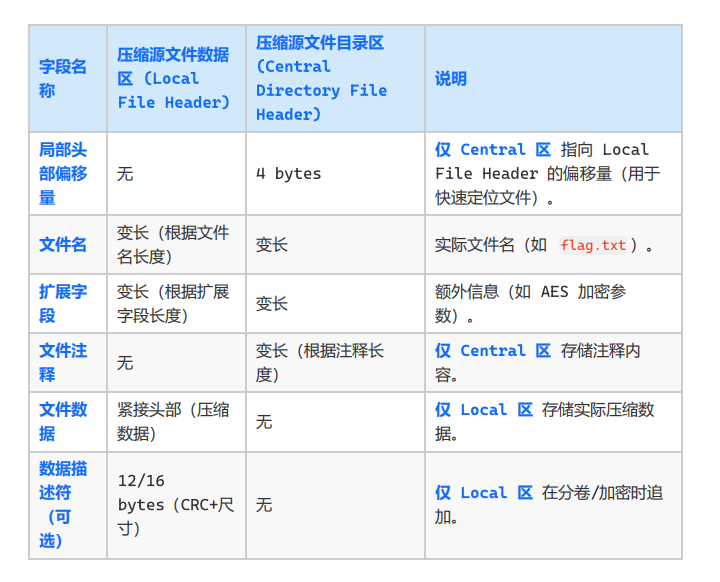Click the 压缩源文件目录区 (Central Directory File Header) header
This screenshot has width=720, height=582.
[321, 79]
